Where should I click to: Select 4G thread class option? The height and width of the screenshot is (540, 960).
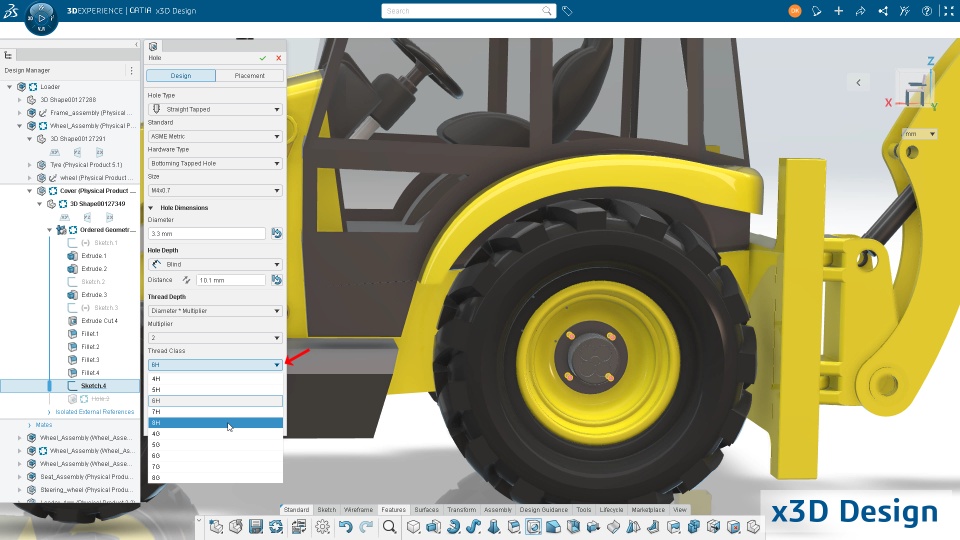(x=216, y=433)
